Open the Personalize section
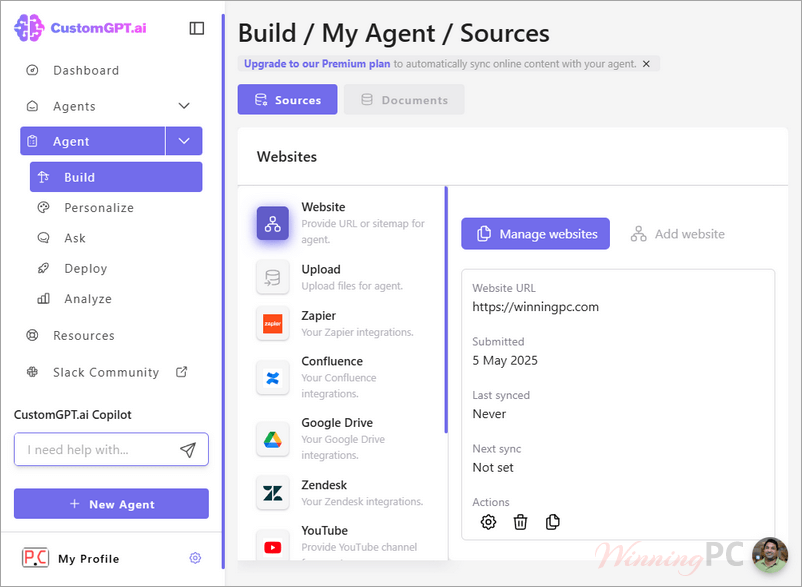802x587 pixels. pyautogui.click(x=99, y=208)
